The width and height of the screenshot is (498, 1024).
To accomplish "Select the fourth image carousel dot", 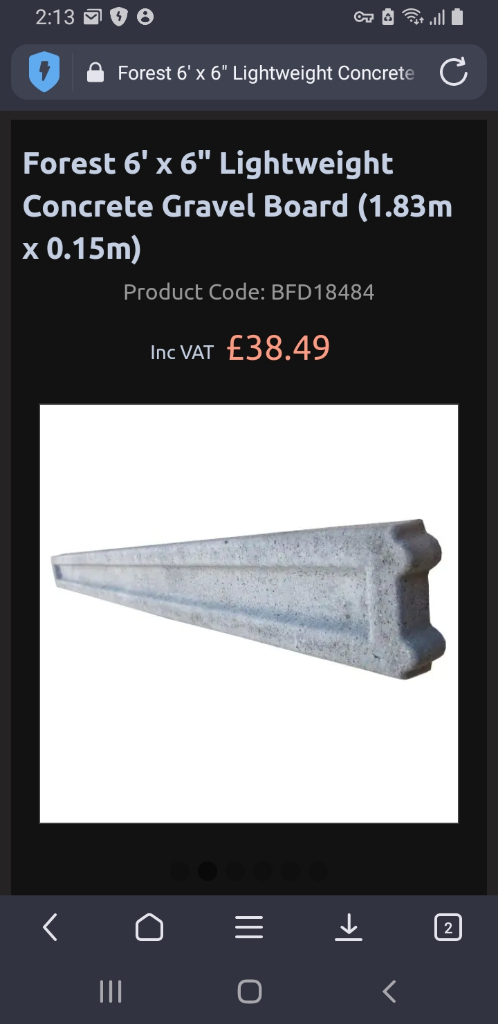I will tap(262, 871).
